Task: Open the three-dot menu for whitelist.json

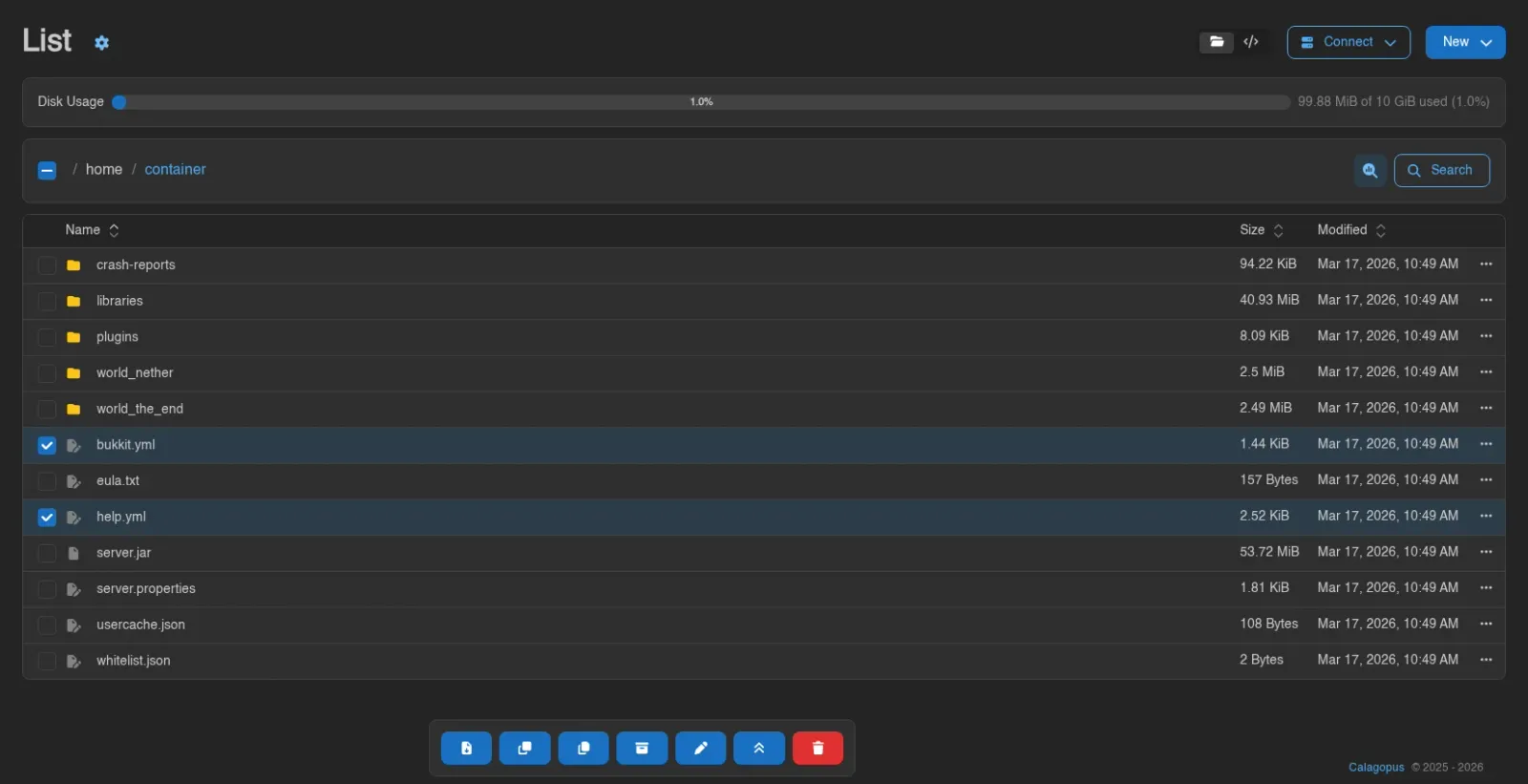Action: [1486, 660]
